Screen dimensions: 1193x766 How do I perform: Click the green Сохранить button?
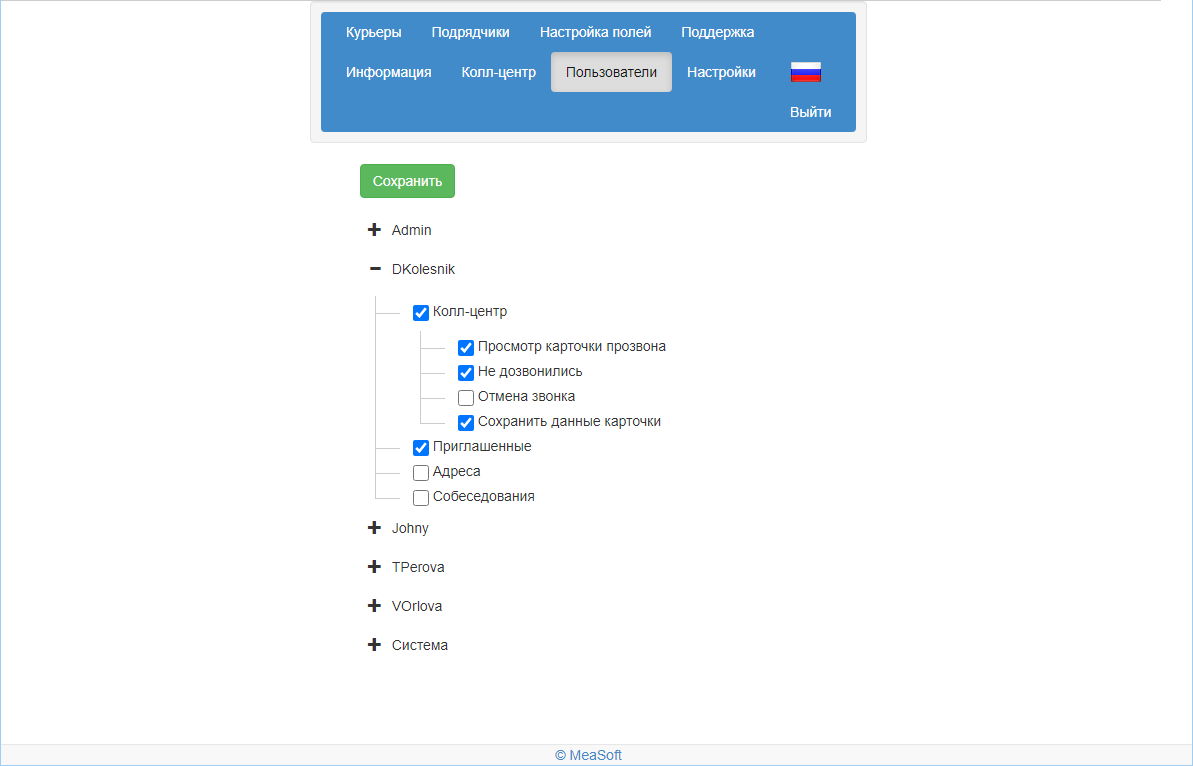407,181
